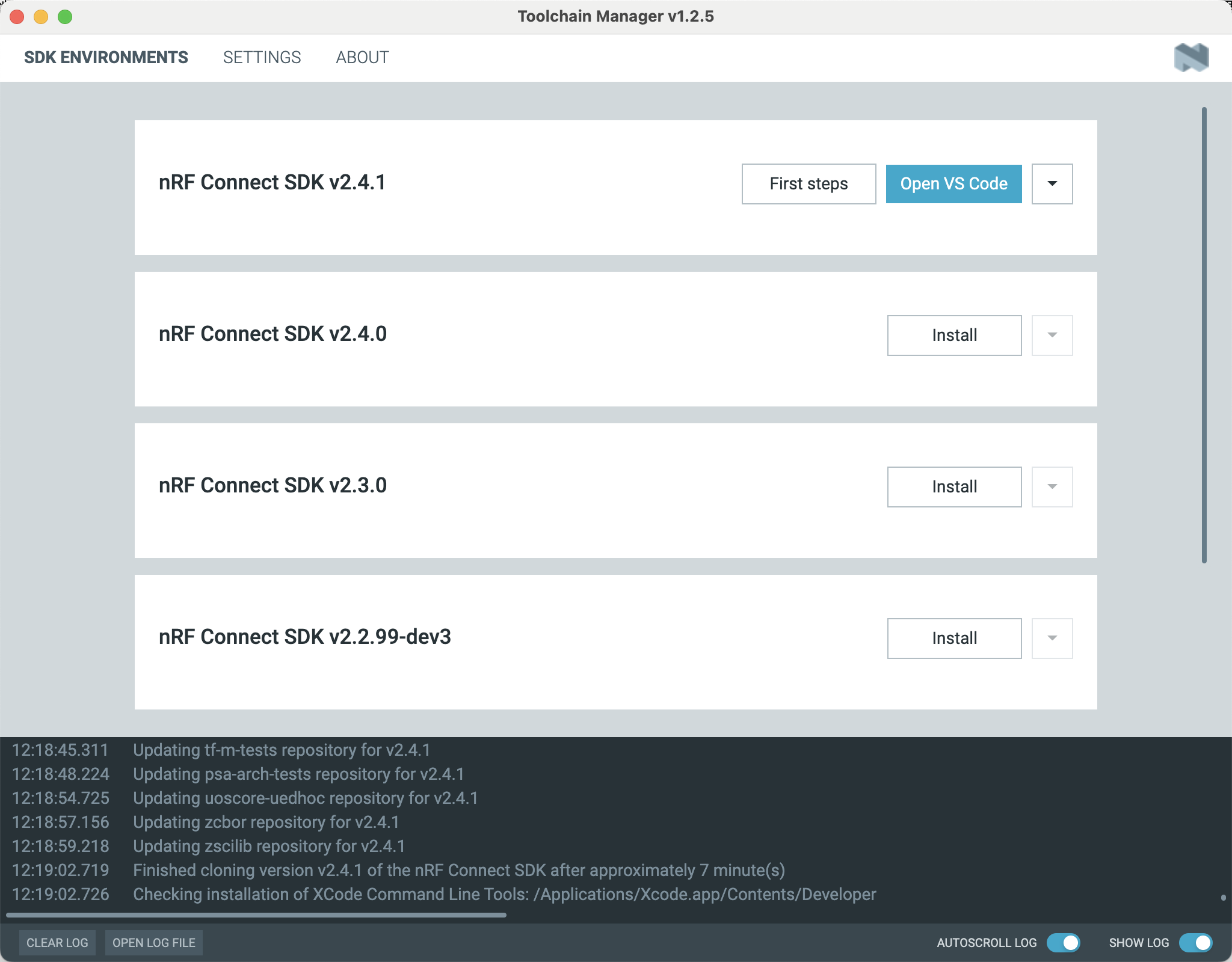Expand the dropdown arrow for SDK v2.4.1
Viewport: 1232px width, 962px height.
pos(1052,184)
